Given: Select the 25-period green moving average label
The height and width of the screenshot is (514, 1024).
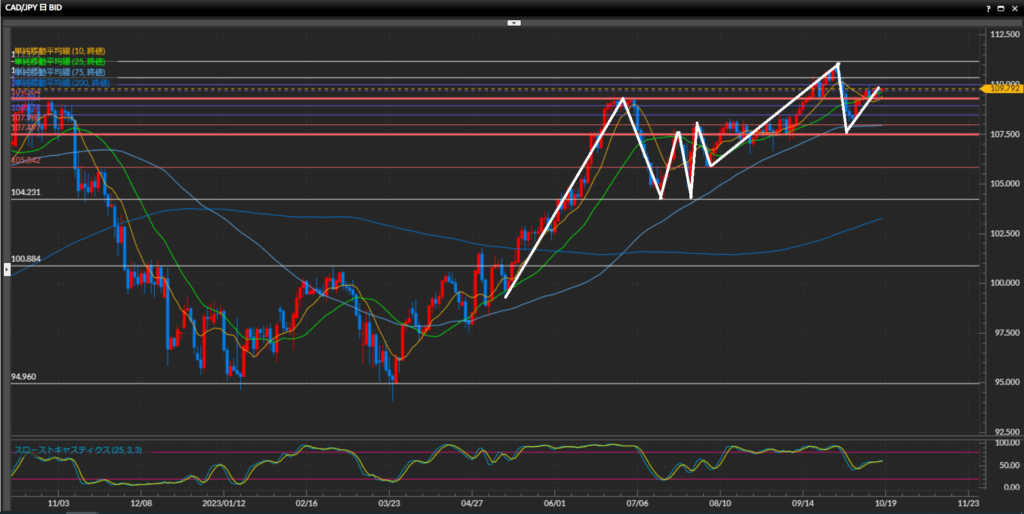Looking at the screenshot, I should click(60, 61).
